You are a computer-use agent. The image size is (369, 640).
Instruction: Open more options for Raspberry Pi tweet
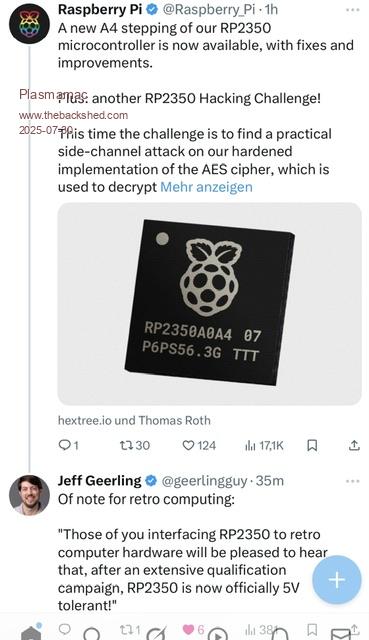coord(353,10)
